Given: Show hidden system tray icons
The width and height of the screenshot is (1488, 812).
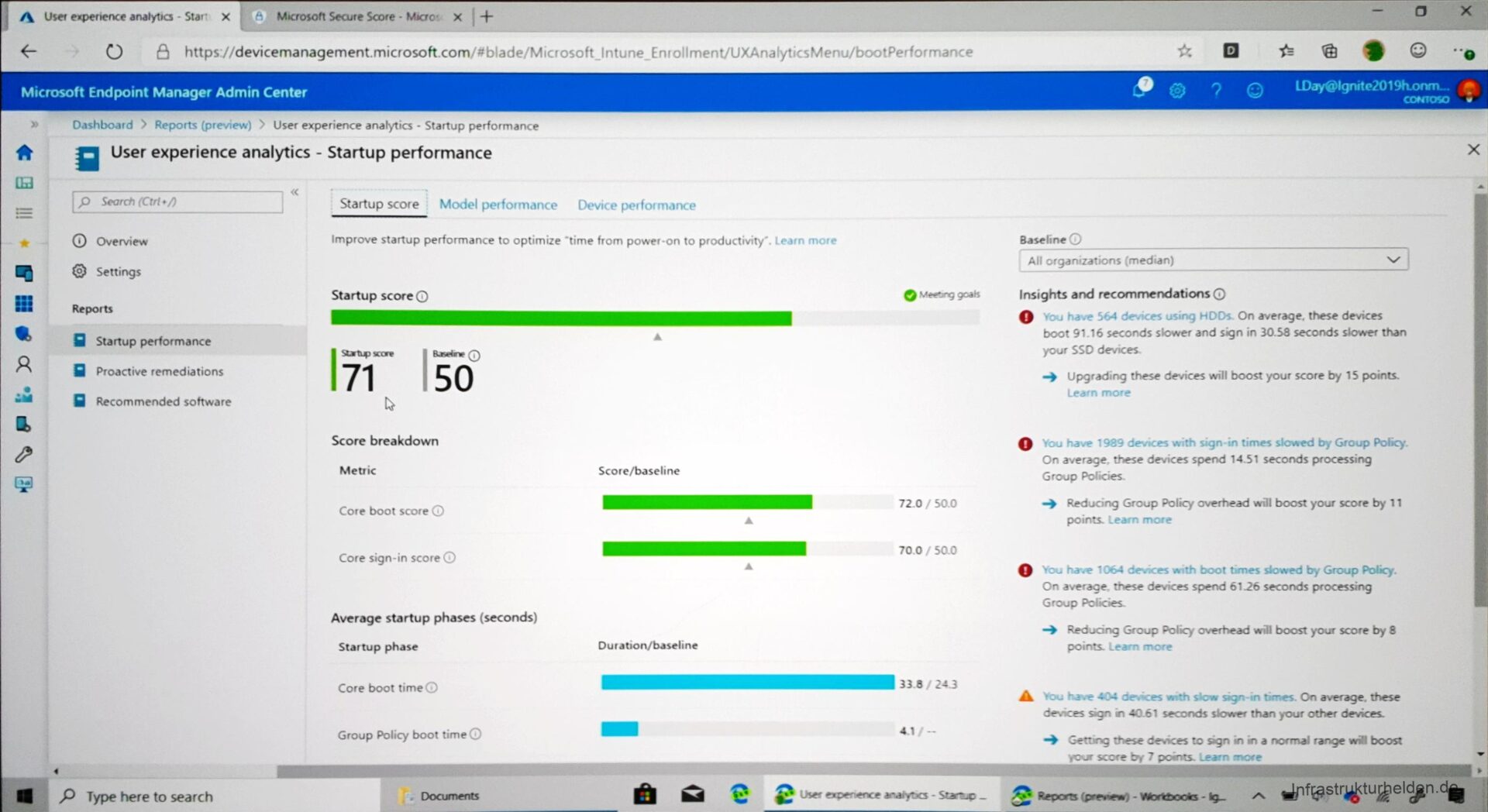Looking at the screenshot, I should [x=1259, y=796].
